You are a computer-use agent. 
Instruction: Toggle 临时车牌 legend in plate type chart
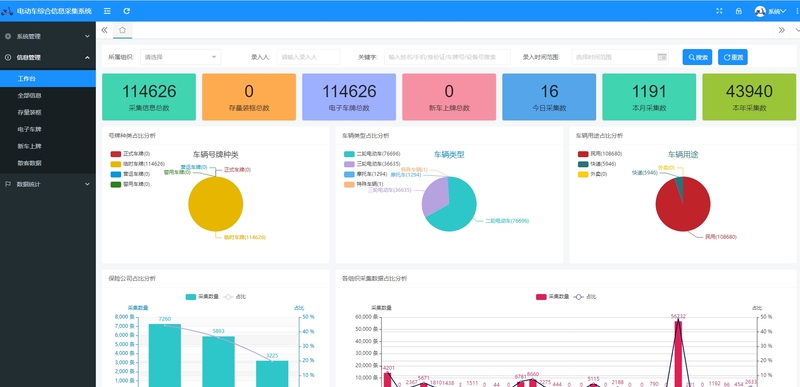pos(137,164)
